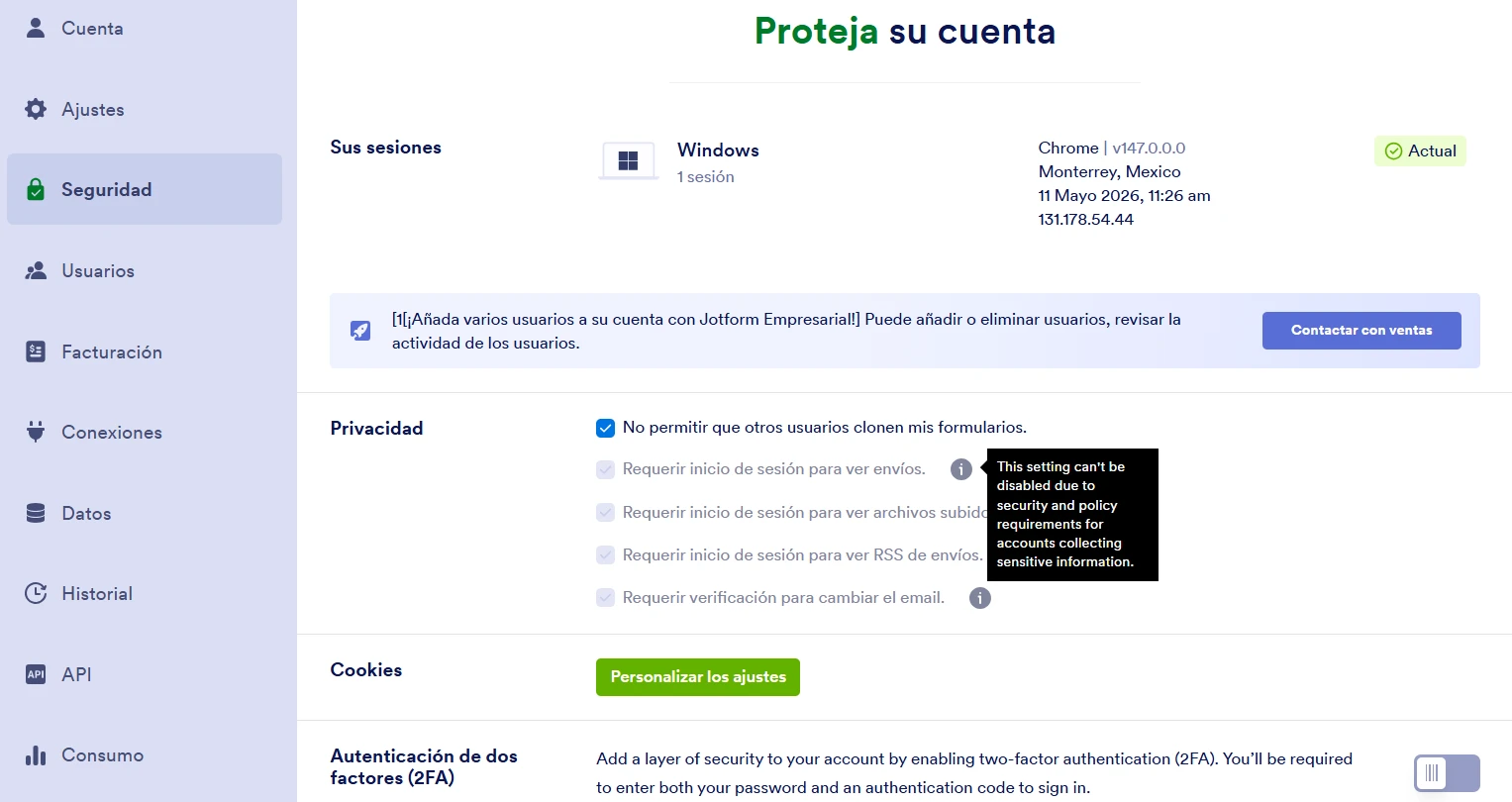Click the 'Proteja su cuenta' page title
Screen dimensions: 1512x802
(905, 31)
